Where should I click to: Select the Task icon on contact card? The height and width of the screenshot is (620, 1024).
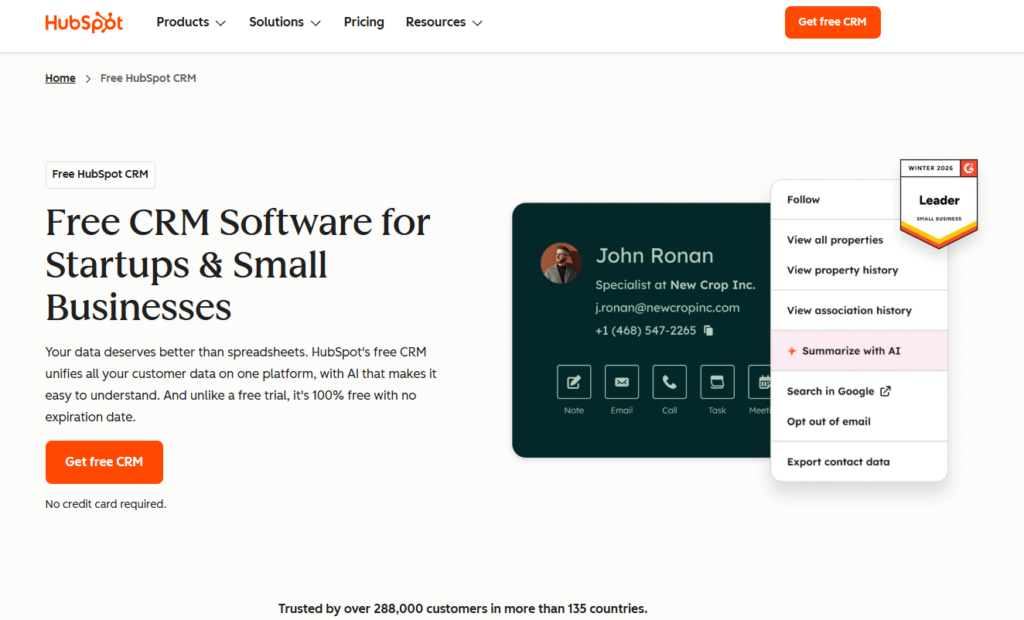716,382
